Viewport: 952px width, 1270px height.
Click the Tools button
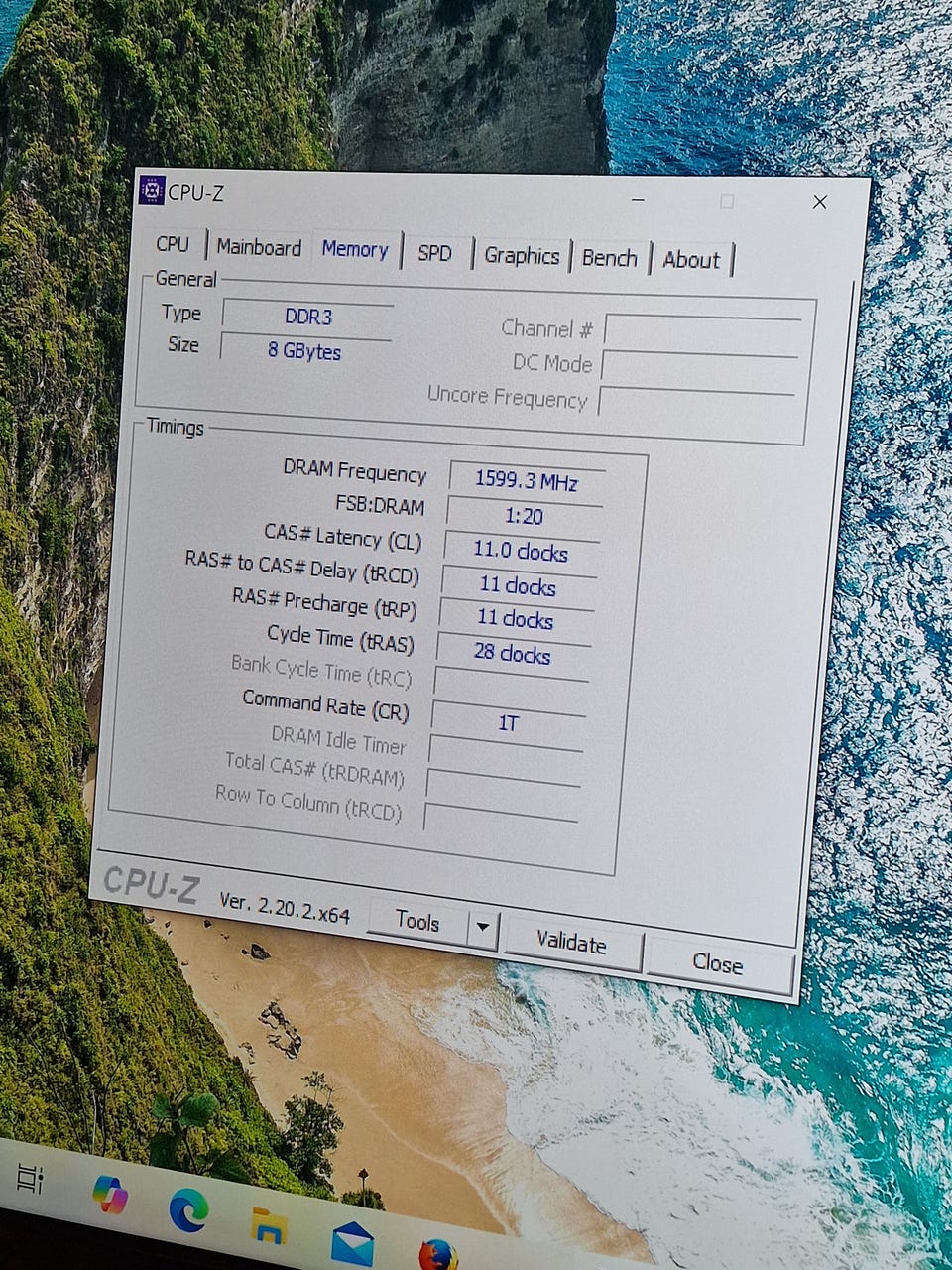point(417,922)
